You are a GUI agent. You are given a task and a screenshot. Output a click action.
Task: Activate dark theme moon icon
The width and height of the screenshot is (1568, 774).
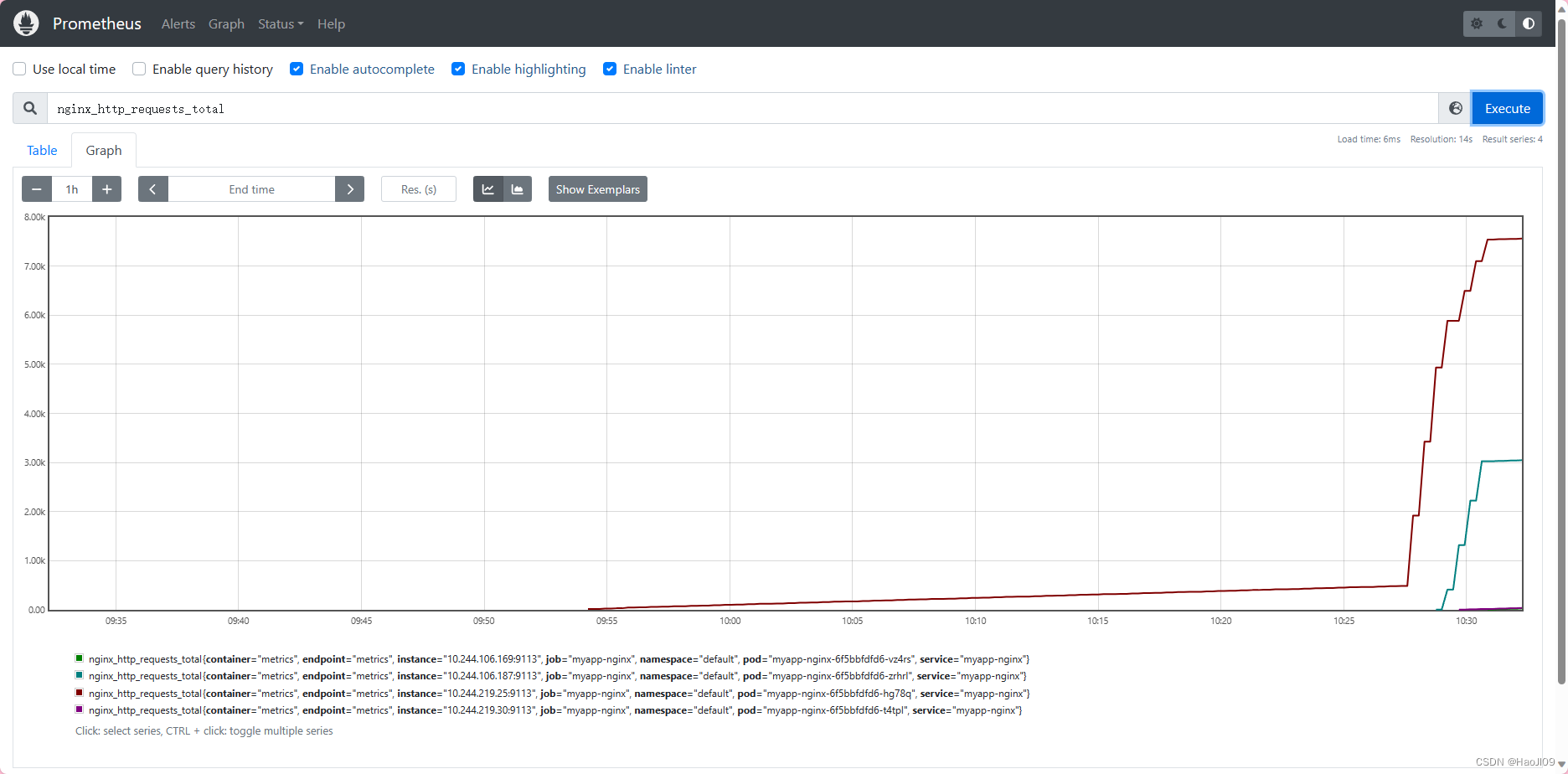pos(1503,23)
